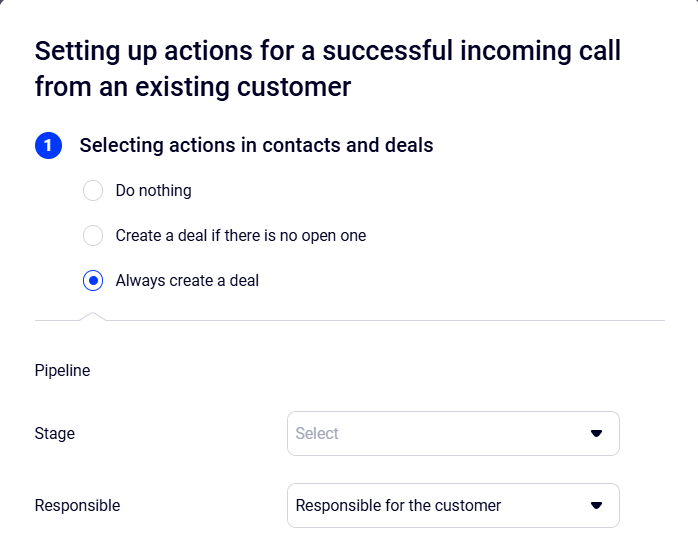Click the "Do nothing" option label text

tap(154, 191)
